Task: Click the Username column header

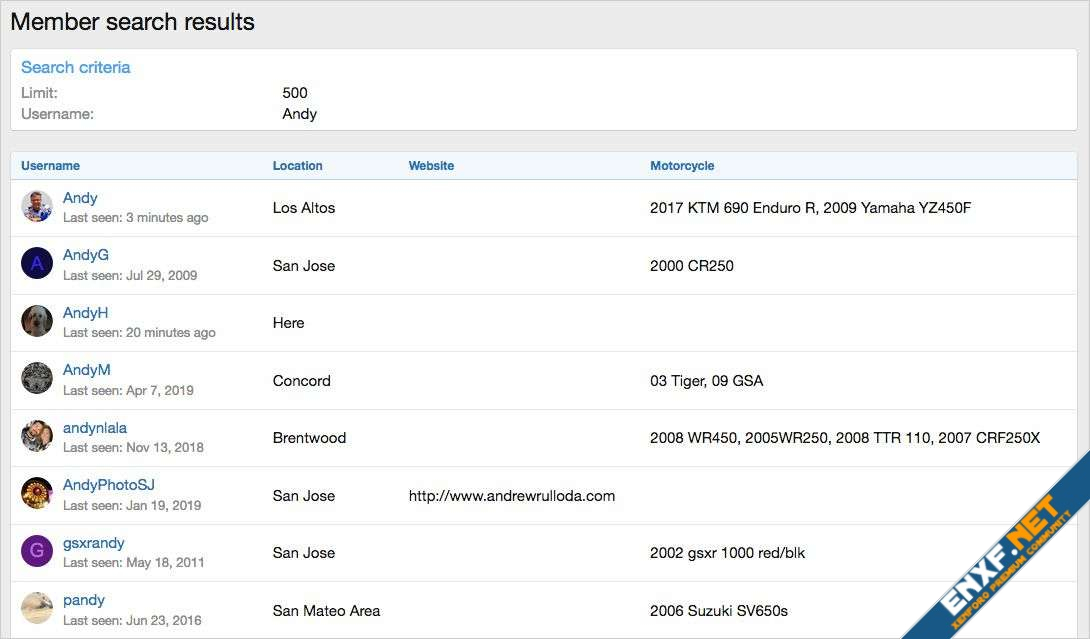Action: [50, 166]
